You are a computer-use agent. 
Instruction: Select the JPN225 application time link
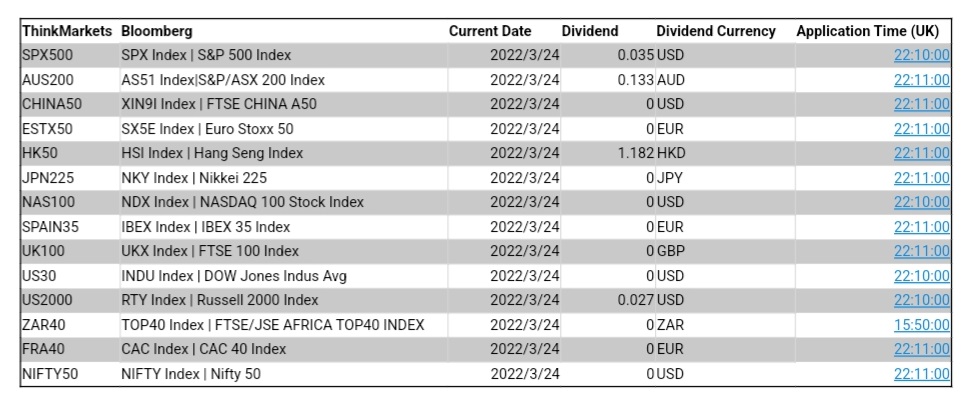(921, 178)
